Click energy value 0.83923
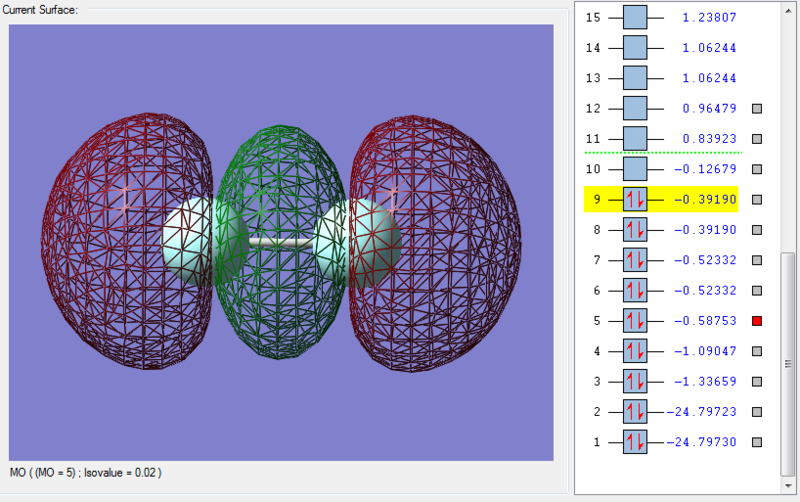 coord(710,139)
